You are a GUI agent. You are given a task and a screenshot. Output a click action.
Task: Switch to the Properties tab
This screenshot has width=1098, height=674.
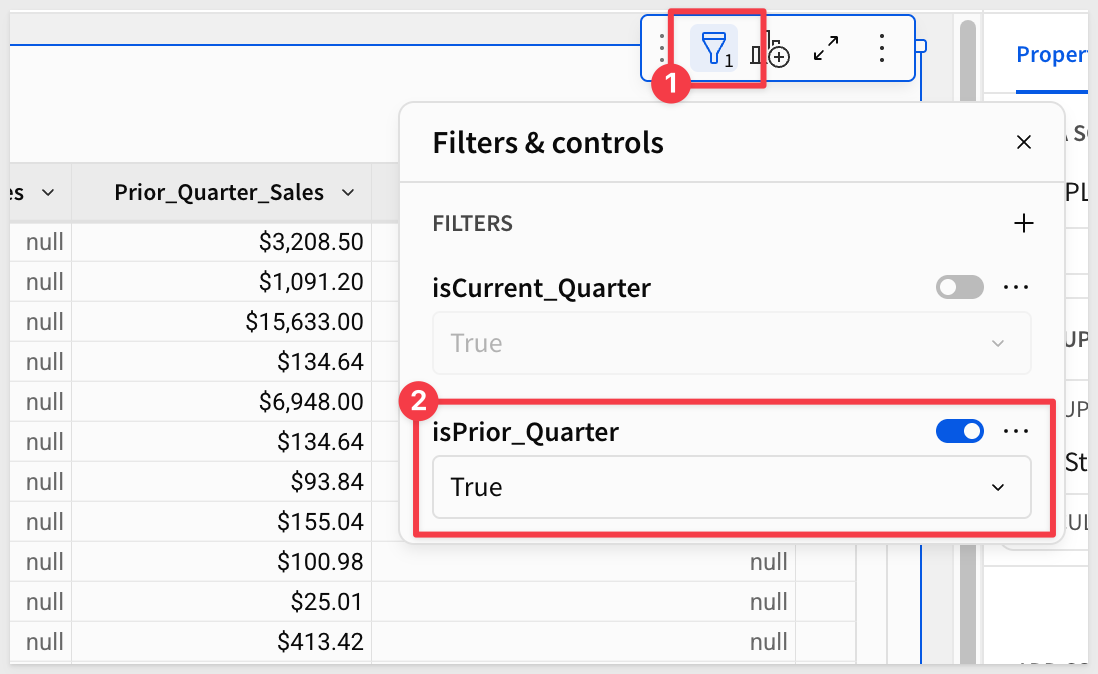1050,55
